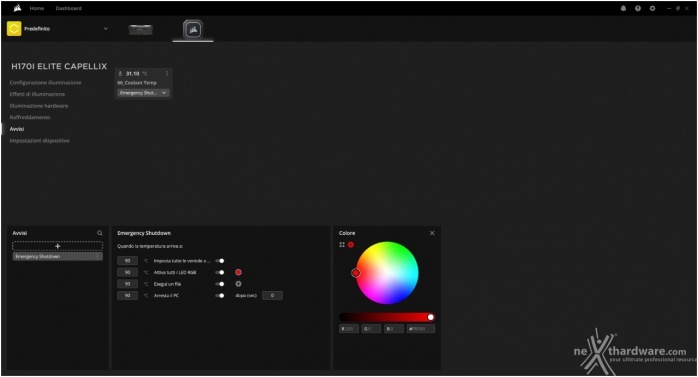The width and height of the screenshot is (698, 377).
Task: Select Emergency Shutdown in alerts list
Action: click(x=57, y=256)
